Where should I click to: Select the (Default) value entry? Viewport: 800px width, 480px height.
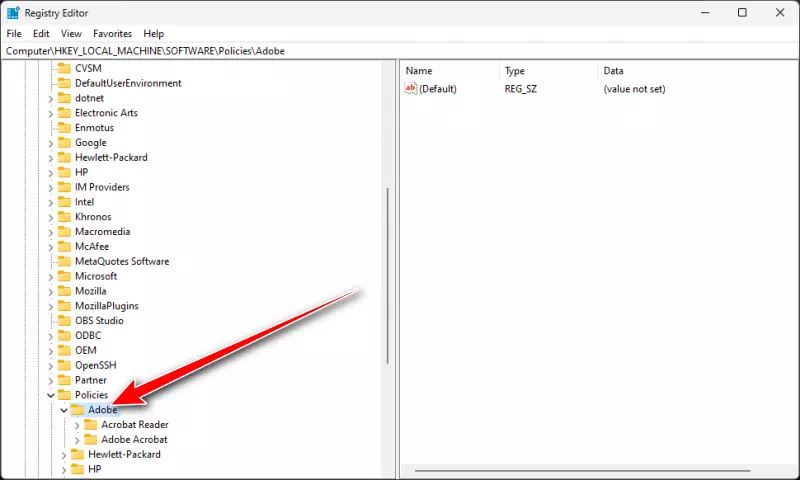[x=438, y=89]
